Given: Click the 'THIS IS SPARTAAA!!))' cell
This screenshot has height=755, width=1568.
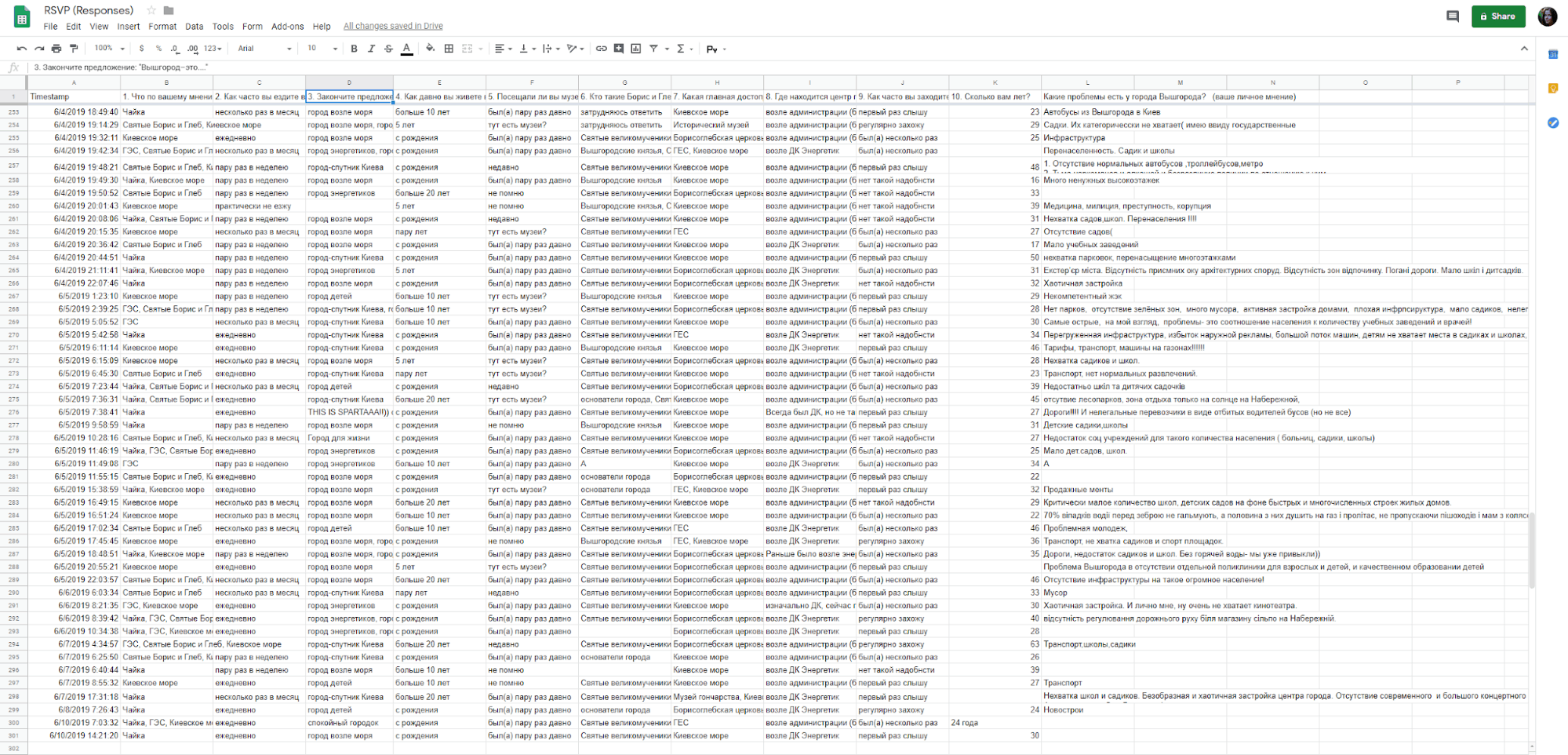Looking at the screenshot, I should [x=349, y=412].
